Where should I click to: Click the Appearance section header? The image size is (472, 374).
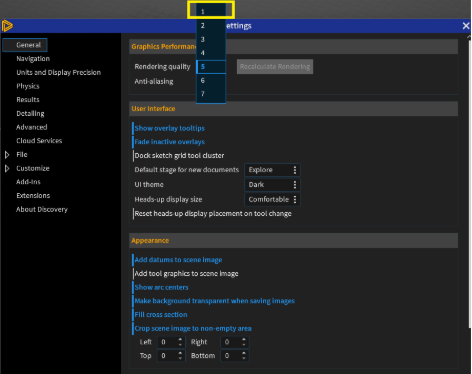point(293,241)
